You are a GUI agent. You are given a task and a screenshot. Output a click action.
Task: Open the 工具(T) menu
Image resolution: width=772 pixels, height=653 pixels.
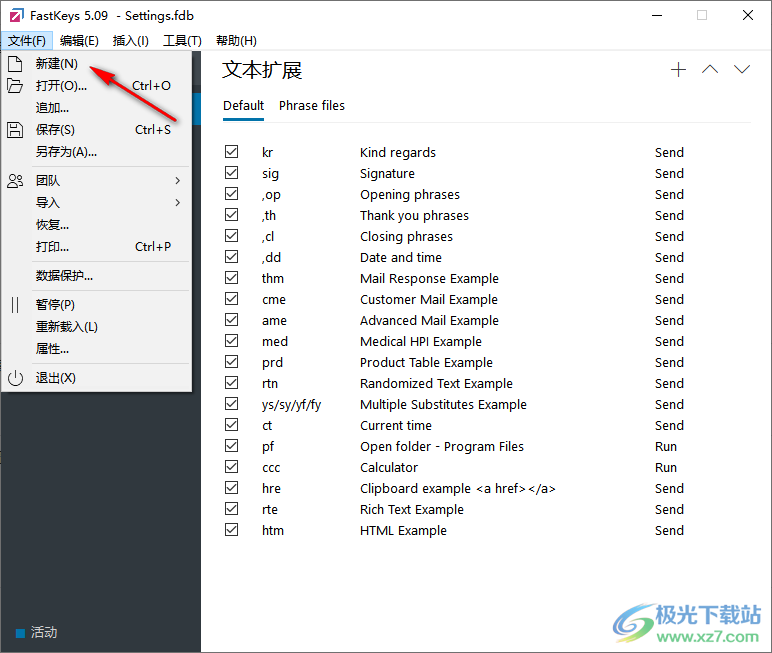click(x=182, y=41)
